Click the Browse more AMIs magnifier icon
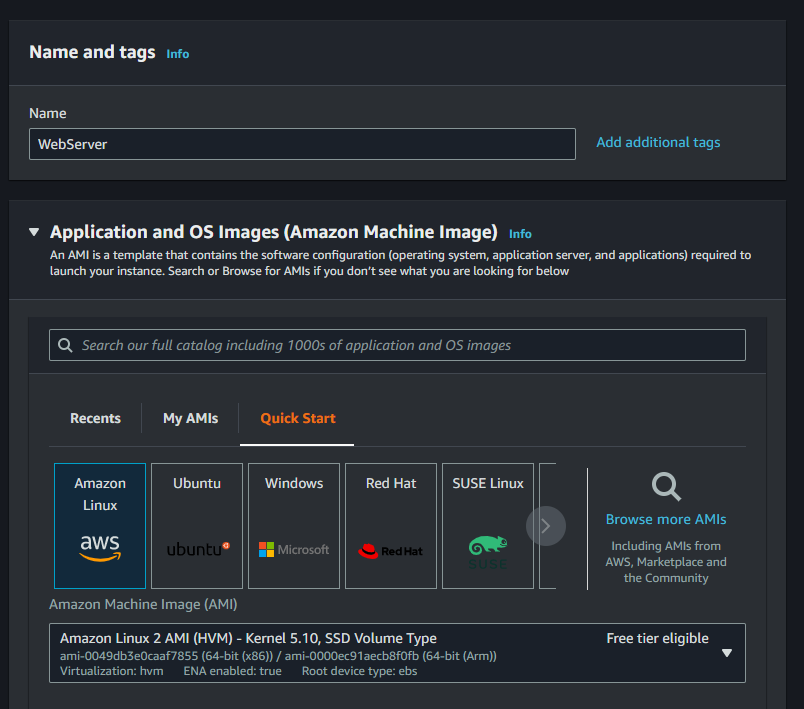Viewport: 804px width, 709px height. [666, 487]
